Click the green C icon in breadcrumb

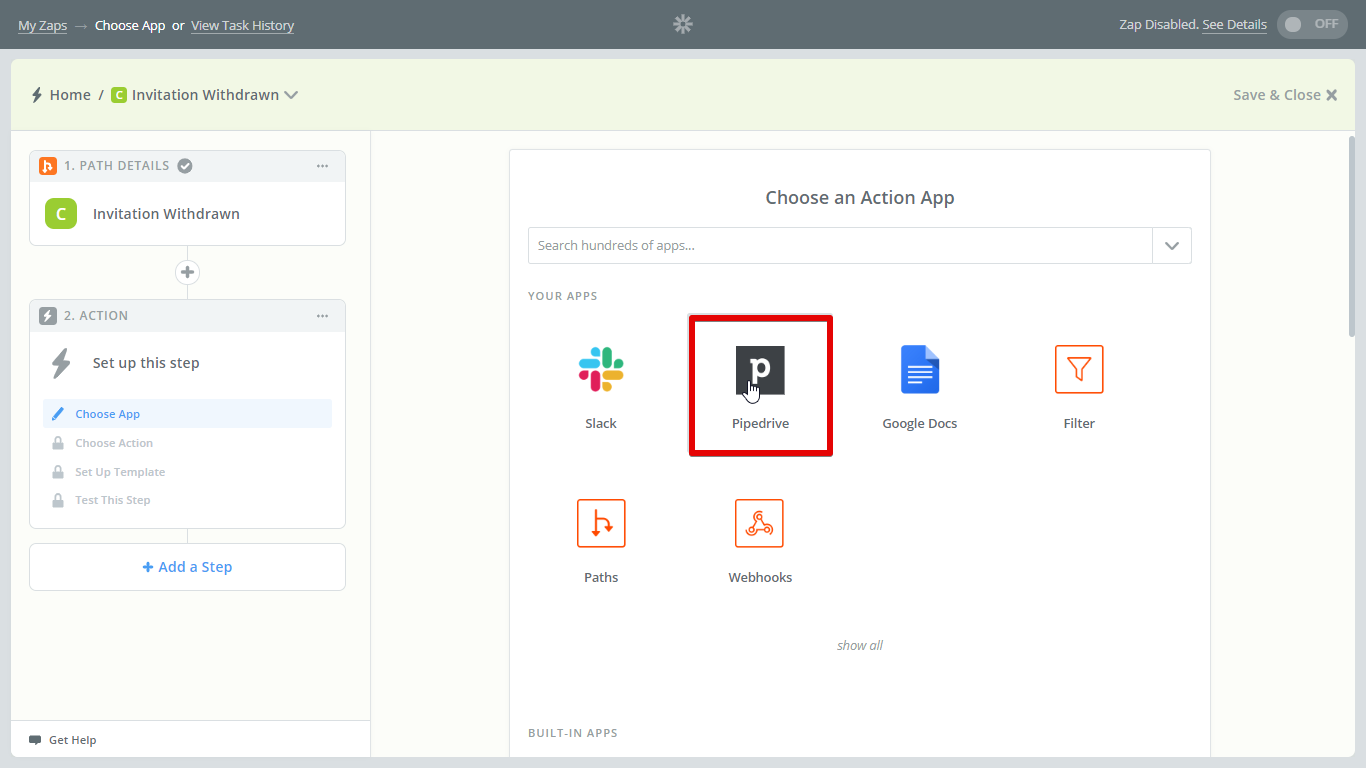119,95
